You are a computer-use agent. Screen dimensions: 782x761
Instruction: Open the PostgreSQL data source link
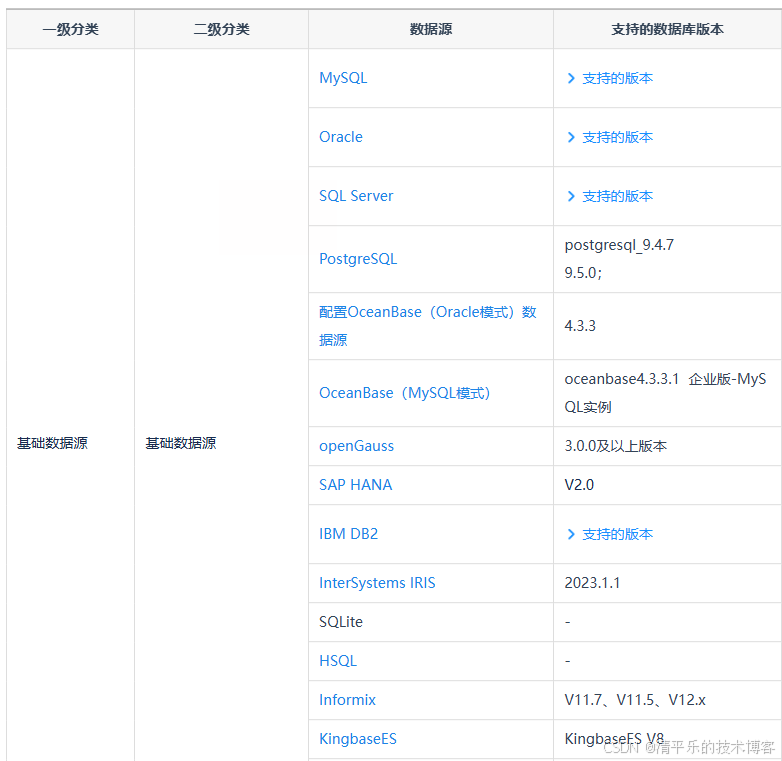coord(358,259)
